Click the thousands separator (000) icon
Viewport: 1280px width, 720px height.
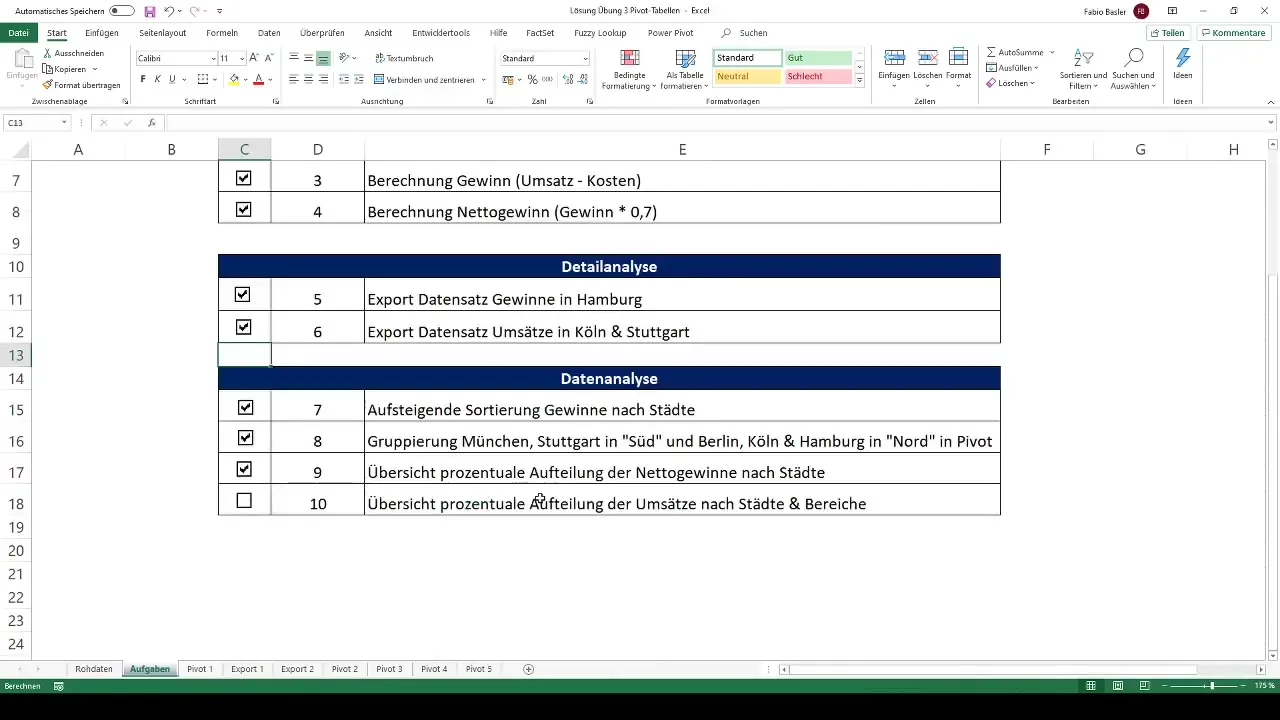[547, 79]
